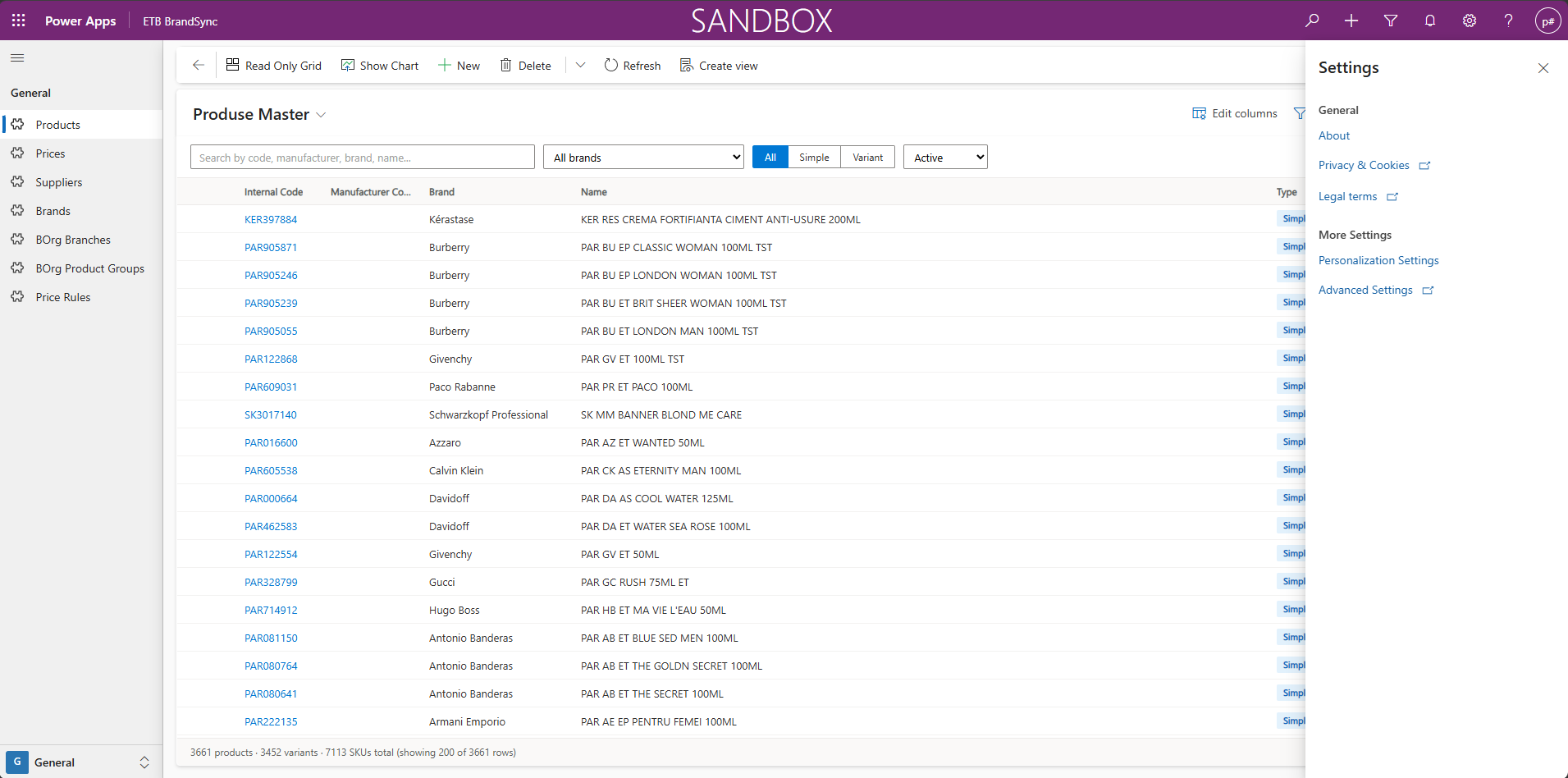Open product KER397884

click(x=271, y=220)
